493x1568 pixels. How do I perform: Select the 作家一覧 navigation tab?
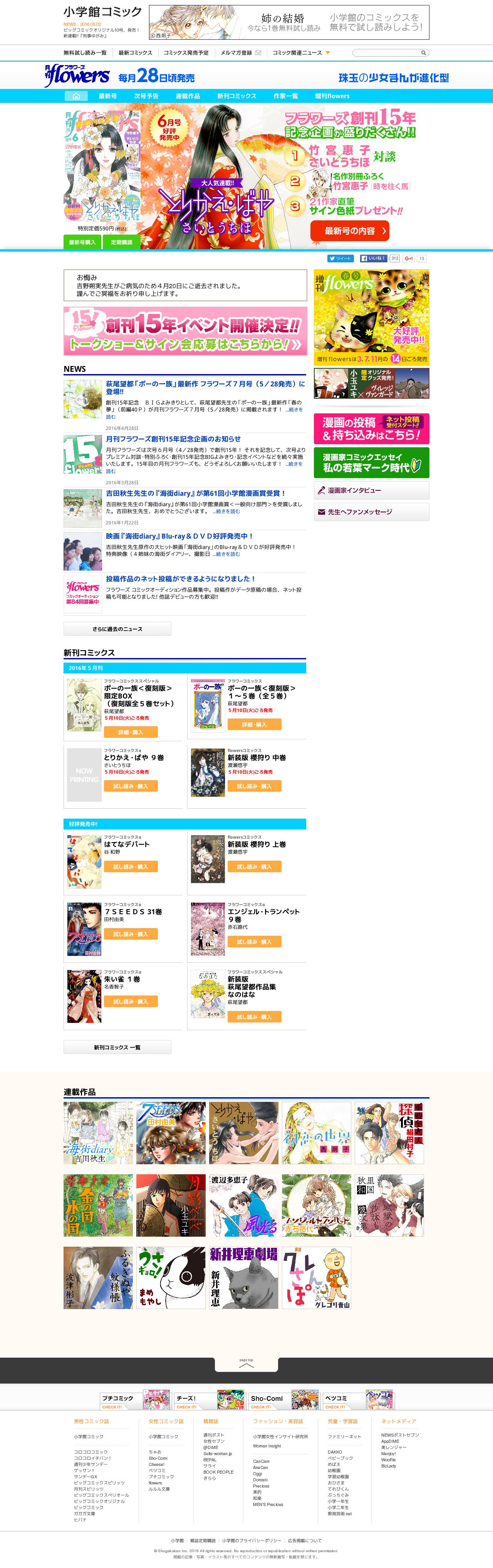[x=285, y=96]
